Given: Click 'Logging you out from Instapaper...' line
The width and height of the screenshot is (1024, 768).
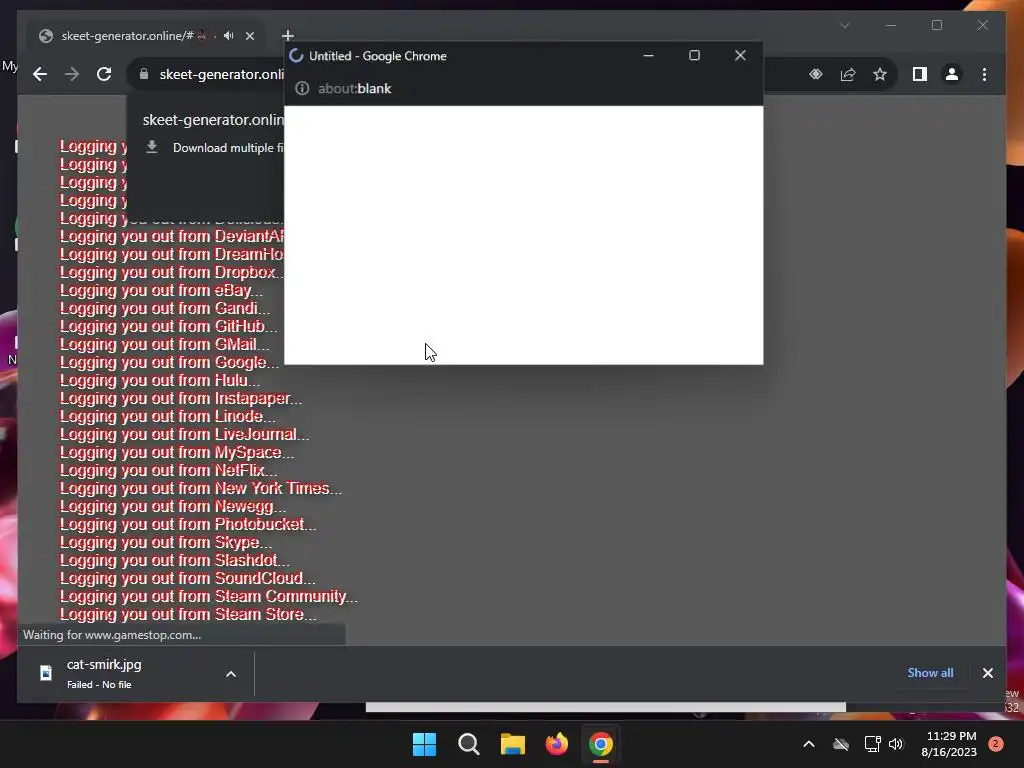Looking at the screenshot, I should [x=181, y=398].
